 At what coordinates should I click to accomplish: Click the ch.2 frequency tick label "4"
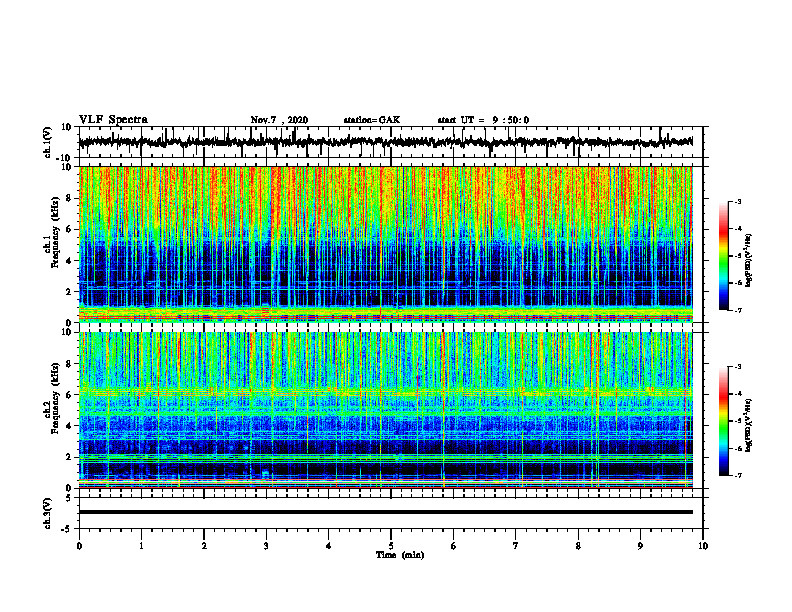pyautogui.click(x=70, y=426)
